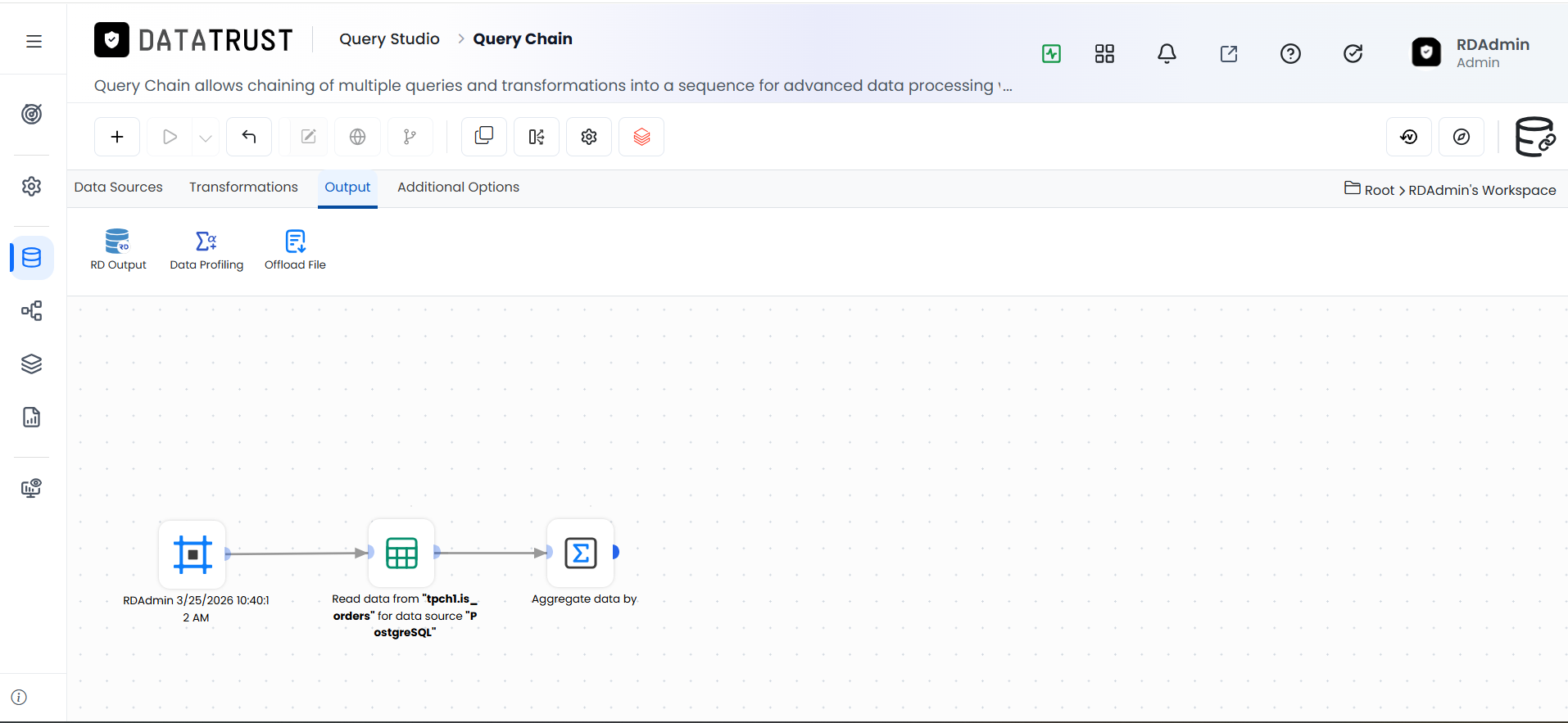1568x723 pixels.
Task: Add a new item with plus button
Action: [x=117, y=137]
